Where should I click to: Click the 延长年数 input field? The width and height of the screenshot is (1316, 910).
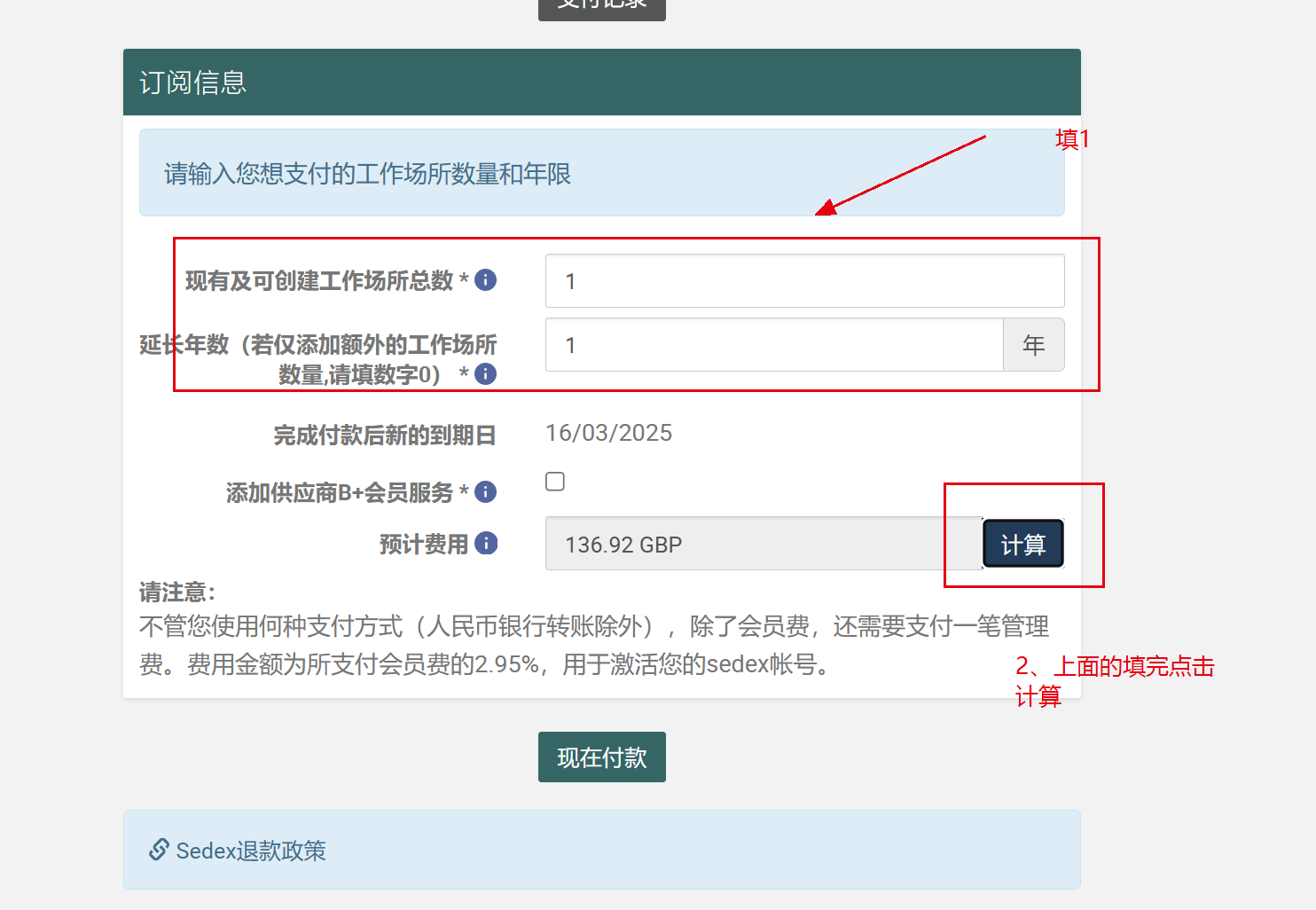[774, 345]
